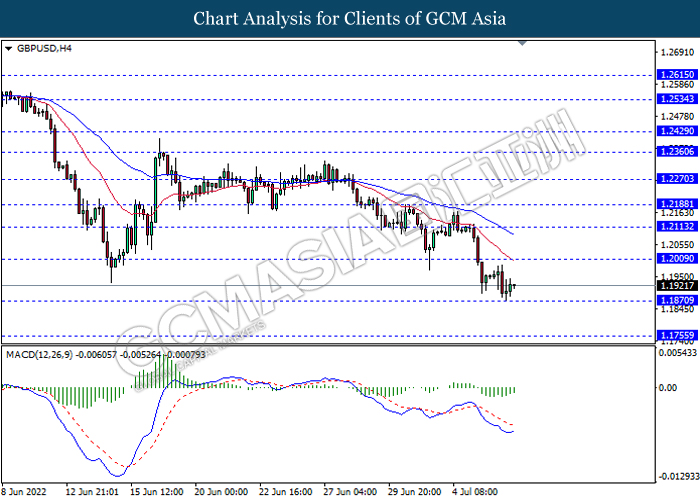This screenshot has height=500, width=700.
Task: Click the 22 Jun 16:00 time label
Action: (286, 492)
